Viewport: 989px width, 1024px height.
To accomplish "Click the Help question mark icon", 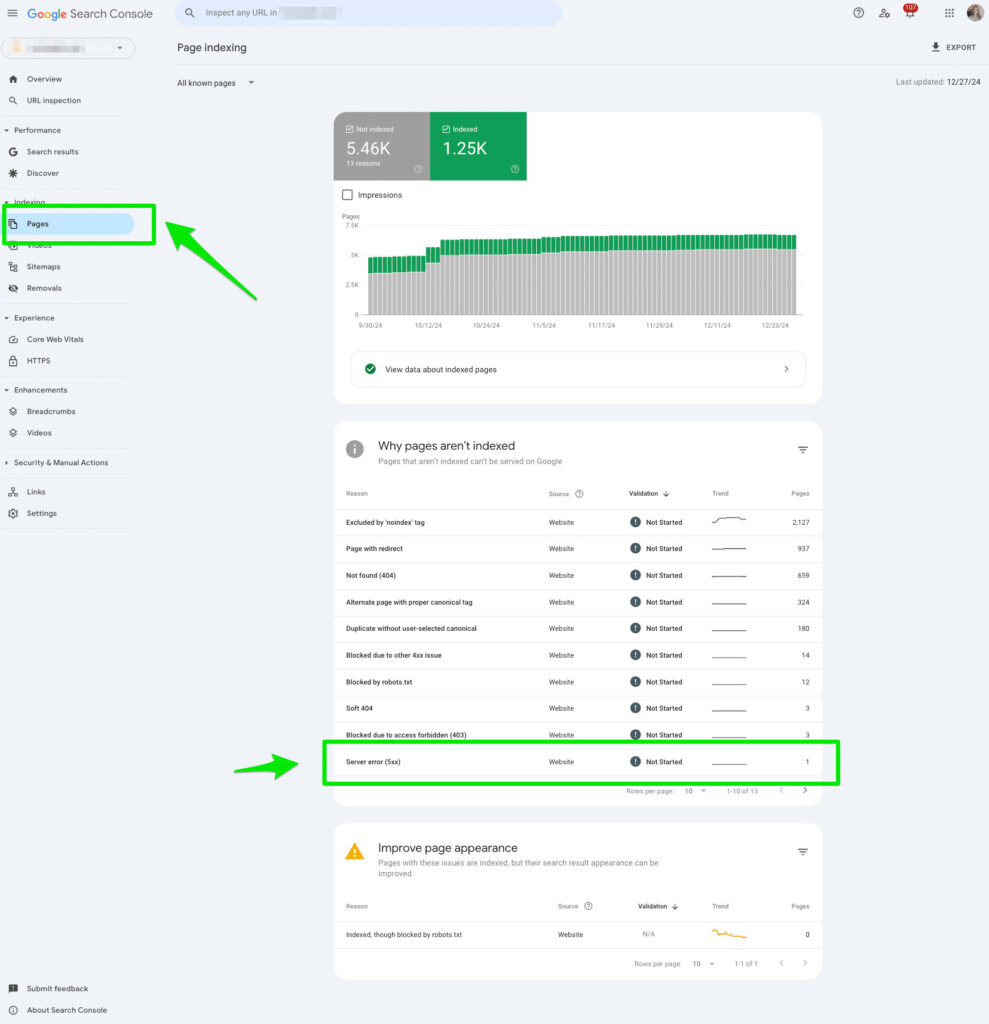I will click(858, 13).
